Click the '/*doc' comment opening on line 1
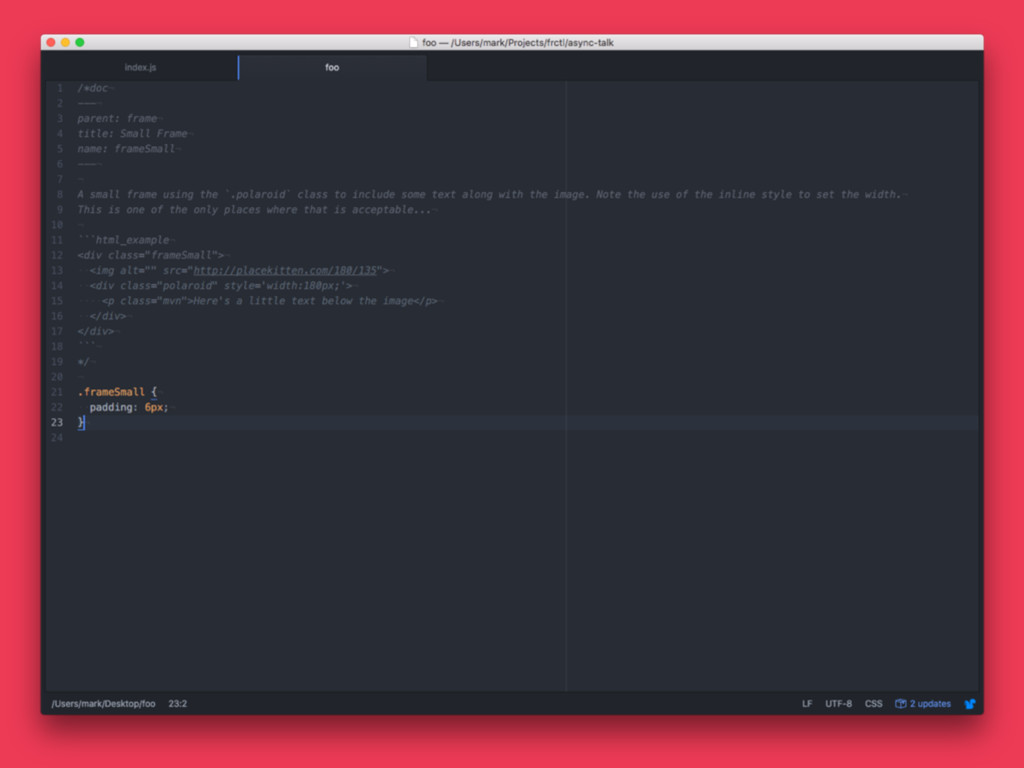1024x768 pixels. coord(93,88)
